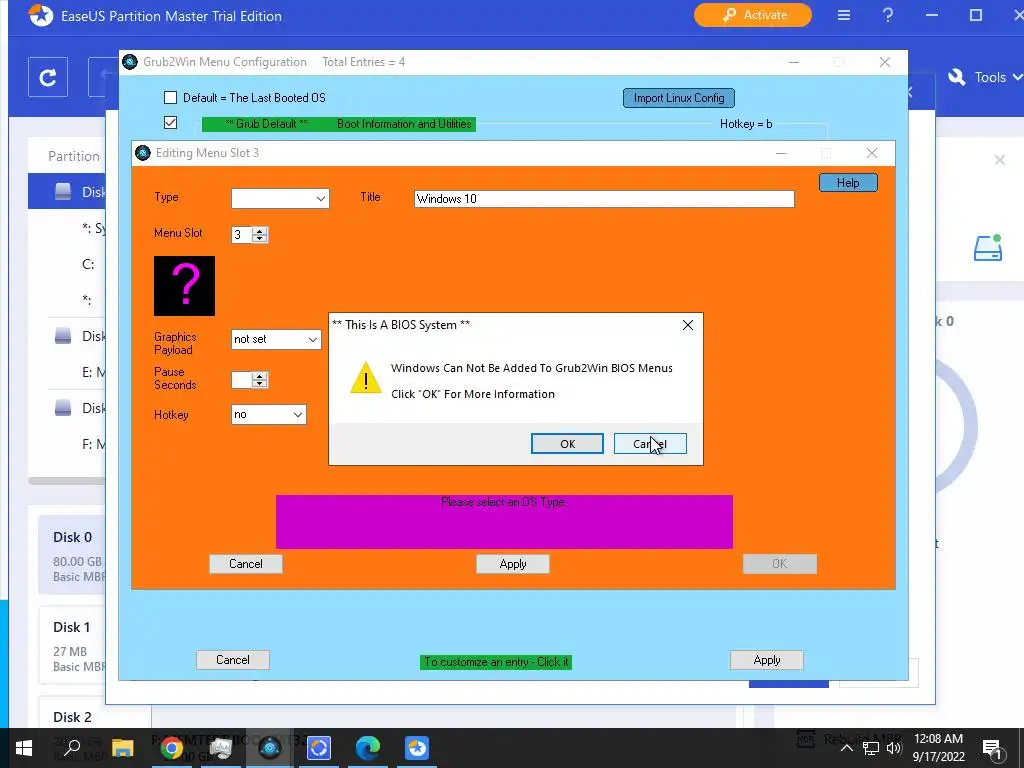The height and width of the screenshot is (768, 1024).
Task: Select the C: partition row in EaseUS
Action: tap(67, 264)
